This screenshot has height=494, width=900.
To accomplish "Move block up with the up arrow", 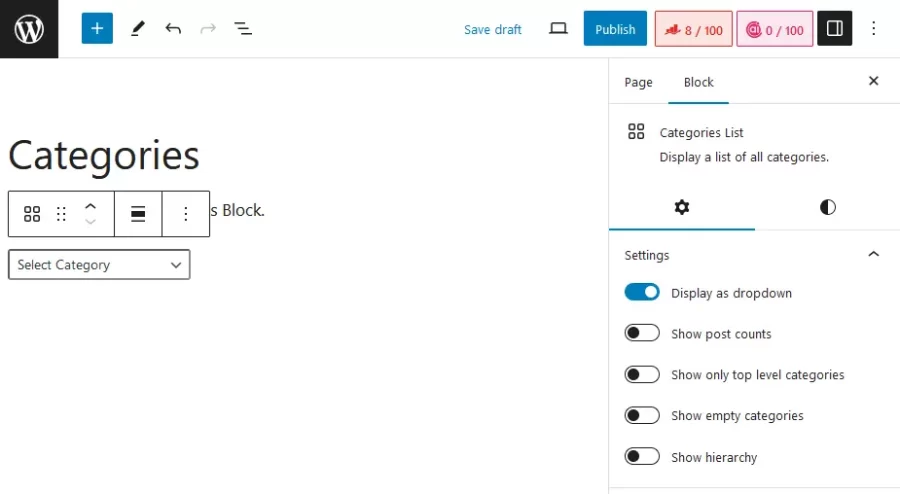I will tap(90, 207).
